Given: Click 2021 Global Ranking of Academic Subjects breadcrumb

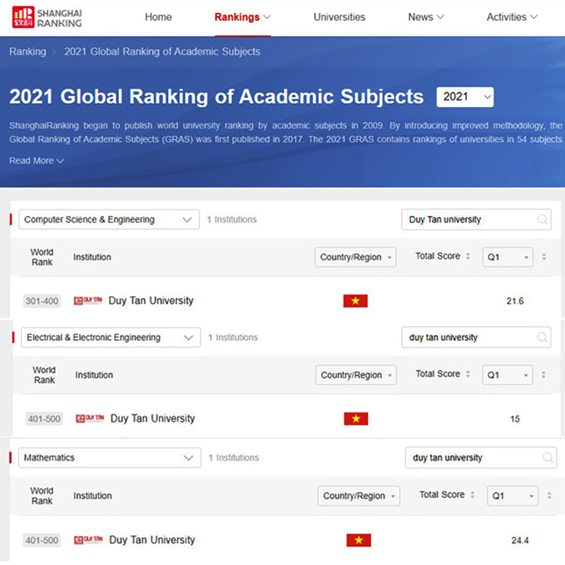Looking at the screenshot, I should pos(162,52).
